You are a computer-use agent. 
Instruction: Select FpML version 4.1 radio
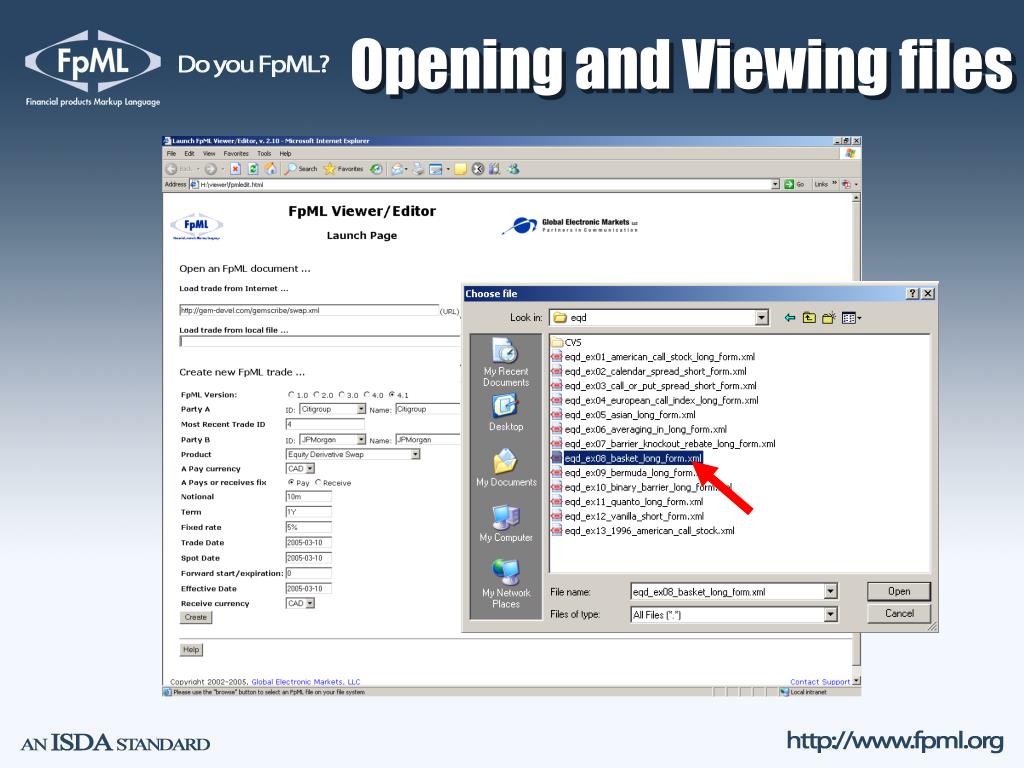[x=392, y=394]
